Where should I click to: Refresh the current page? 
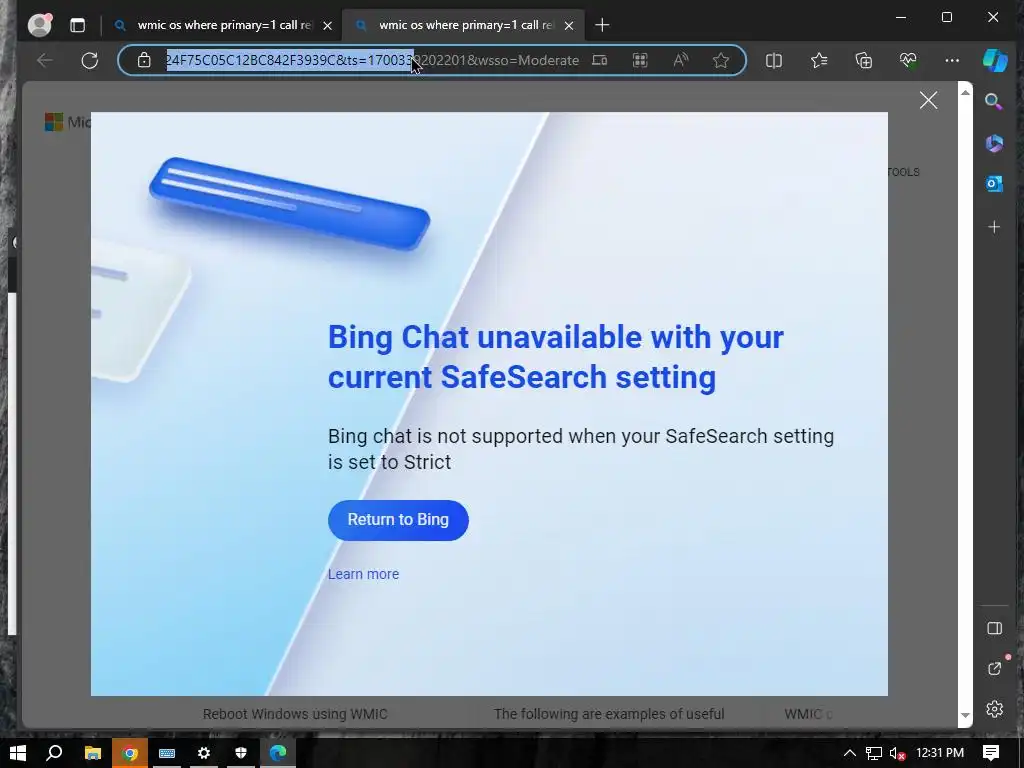click(89, 61)
